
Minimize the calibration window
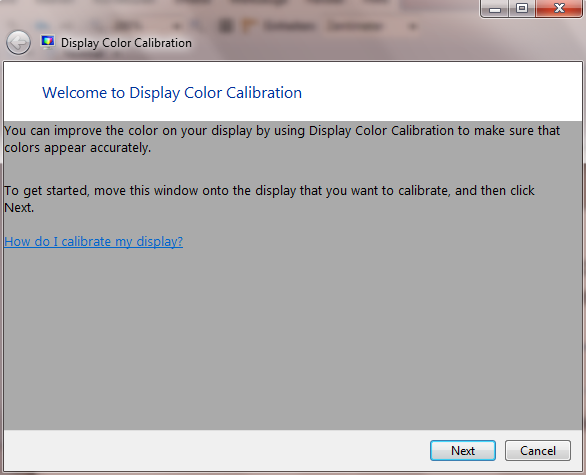[x=494, y=8]
